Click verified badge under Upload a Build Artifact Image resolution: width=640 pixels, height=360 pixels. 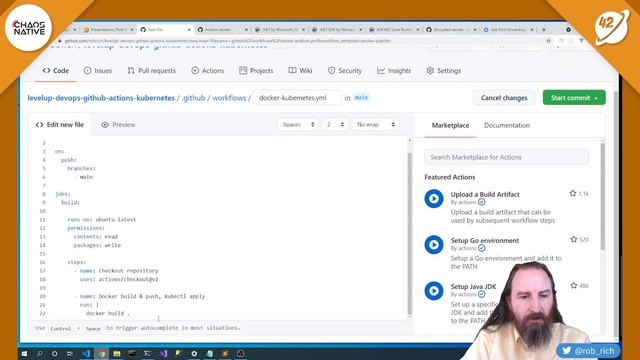482,202
